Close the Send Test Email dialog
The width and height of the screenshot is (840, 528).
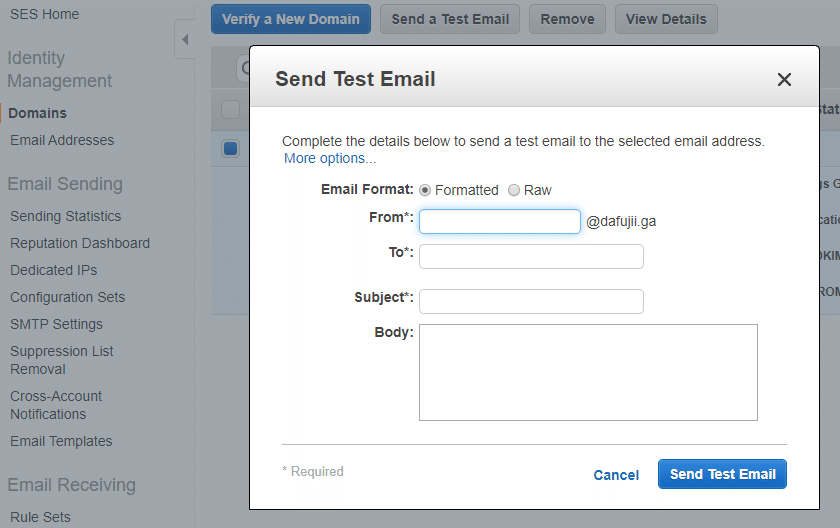click(x=784, y=80)
